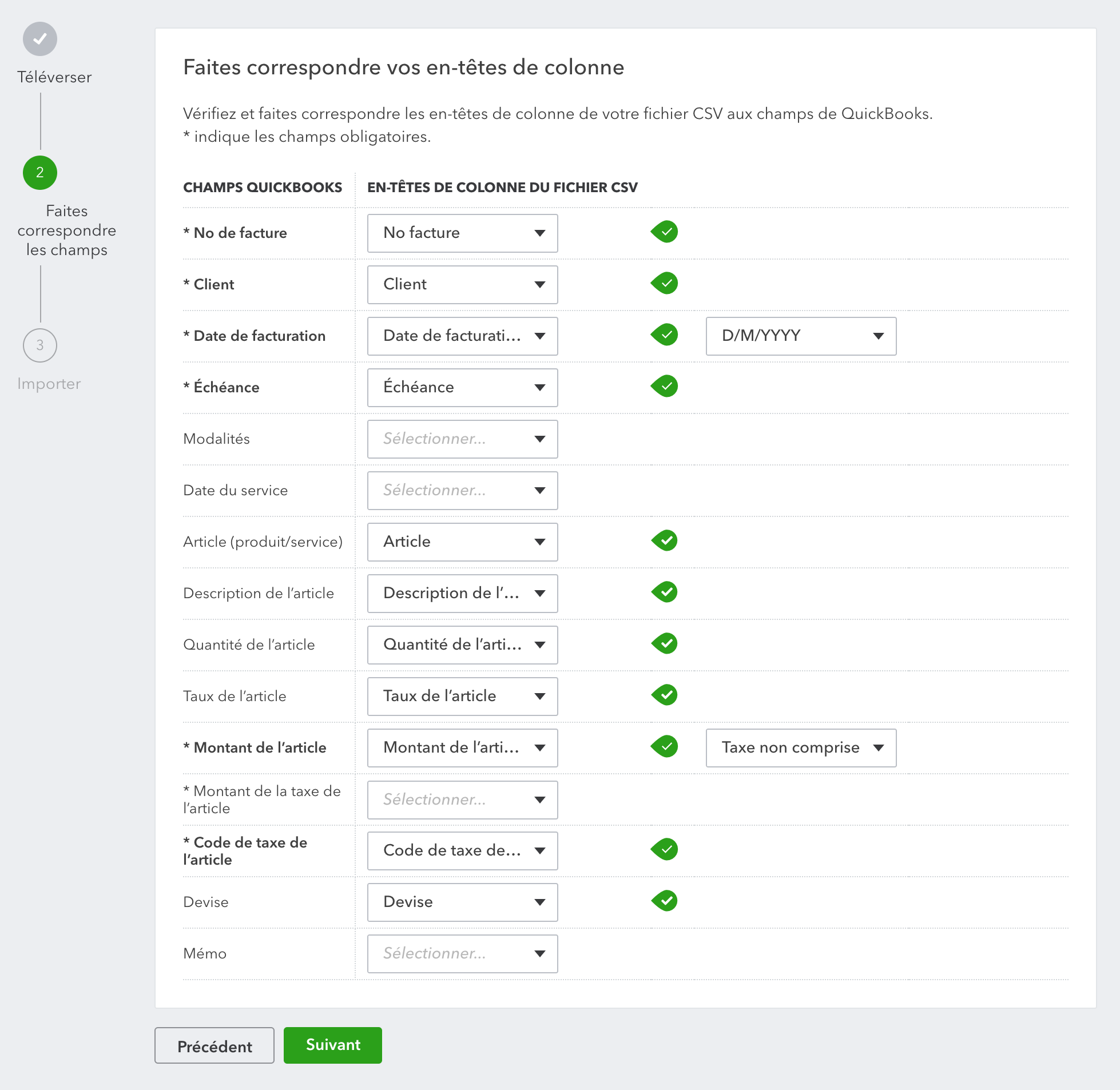Click green checkmark beside No de facture
The image size is (1120, 1090).
(665, 232)
